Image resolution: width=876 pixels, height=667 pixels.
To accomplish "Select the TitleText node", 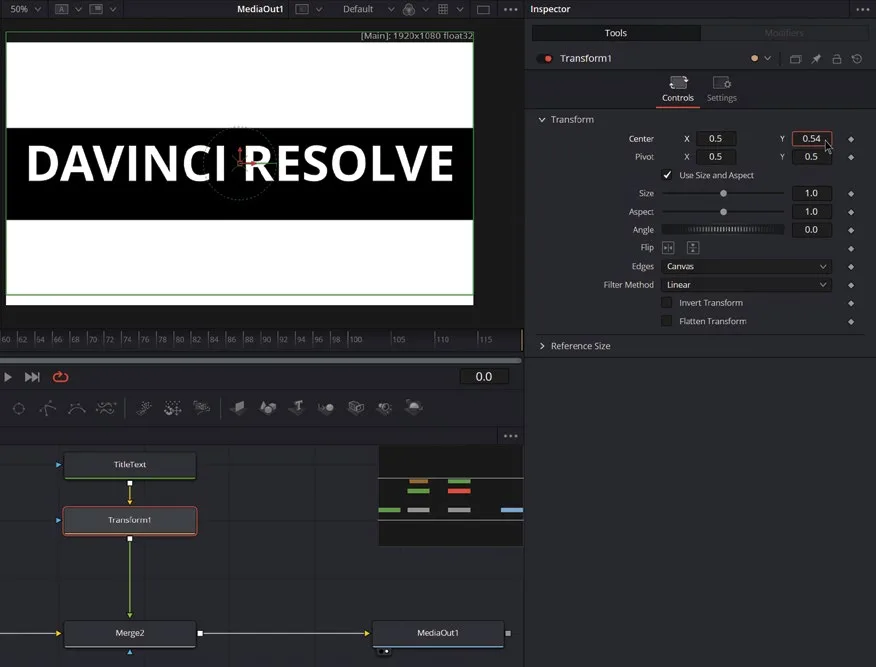I will 130,465.
